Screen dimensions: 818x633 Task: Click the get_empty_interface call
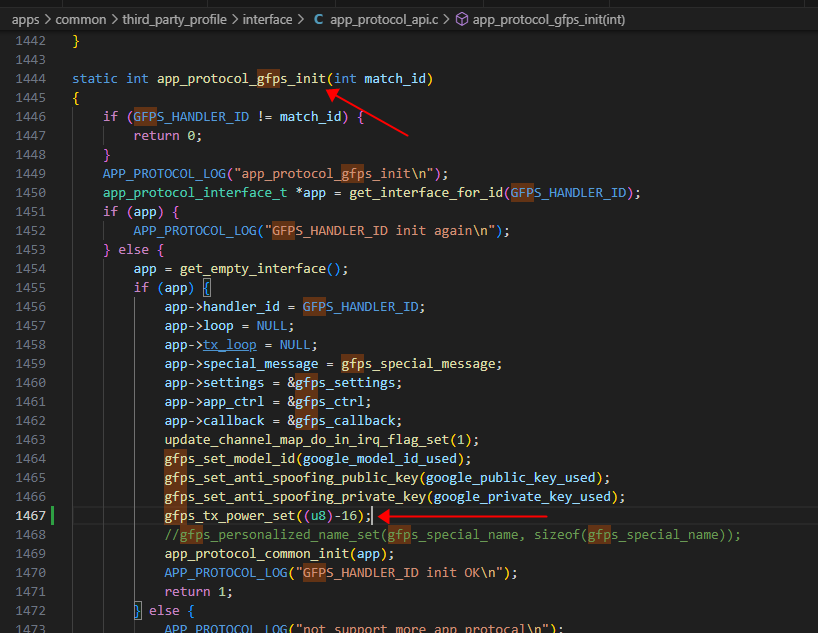253,269
